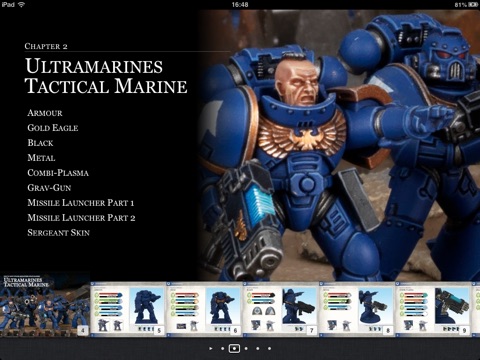Jump to the page 7 thumbnail
The height and width of the screenshot is (360, 480).
point(281,309)
